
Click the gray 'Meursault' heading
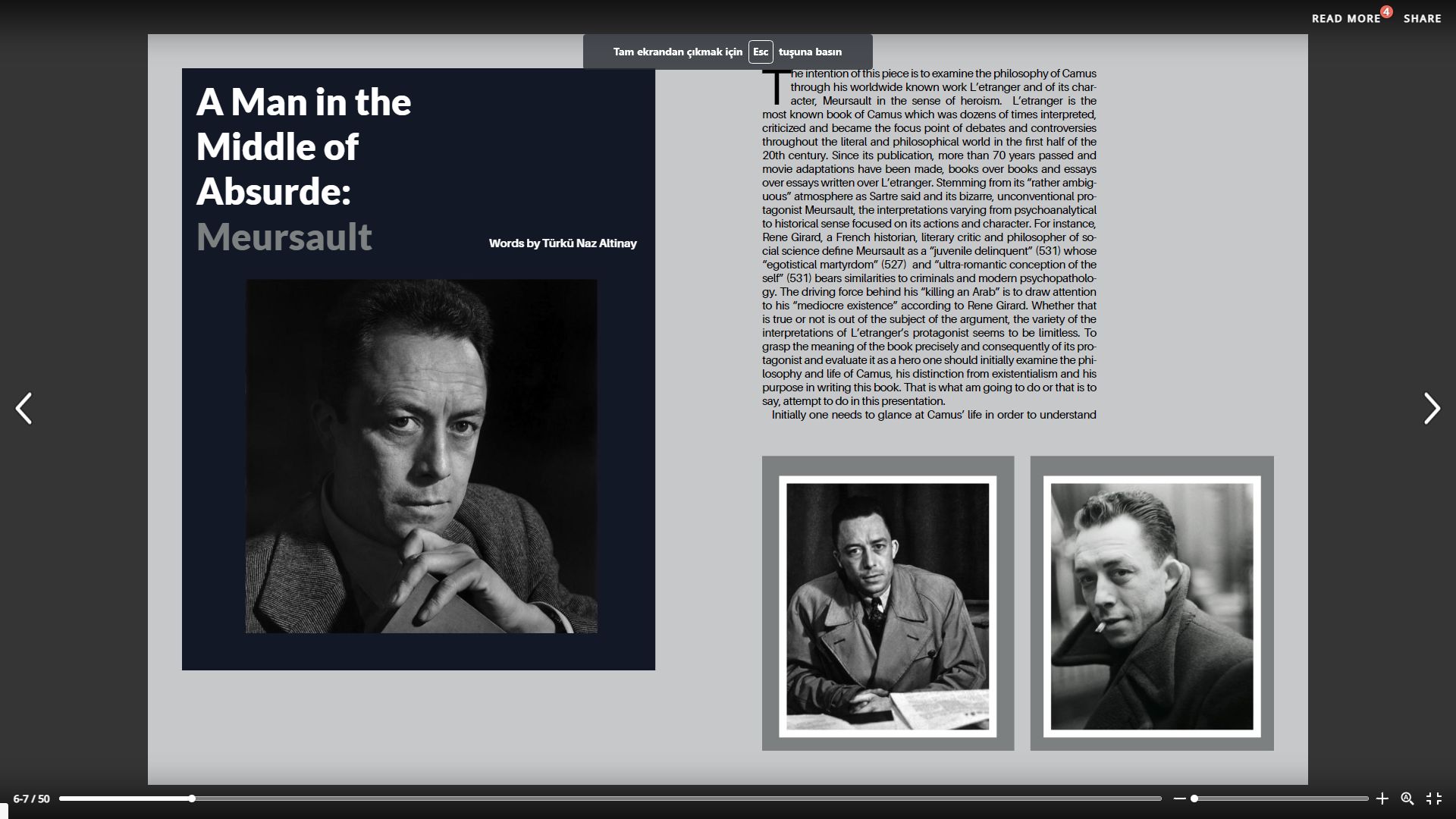point(284,237)
